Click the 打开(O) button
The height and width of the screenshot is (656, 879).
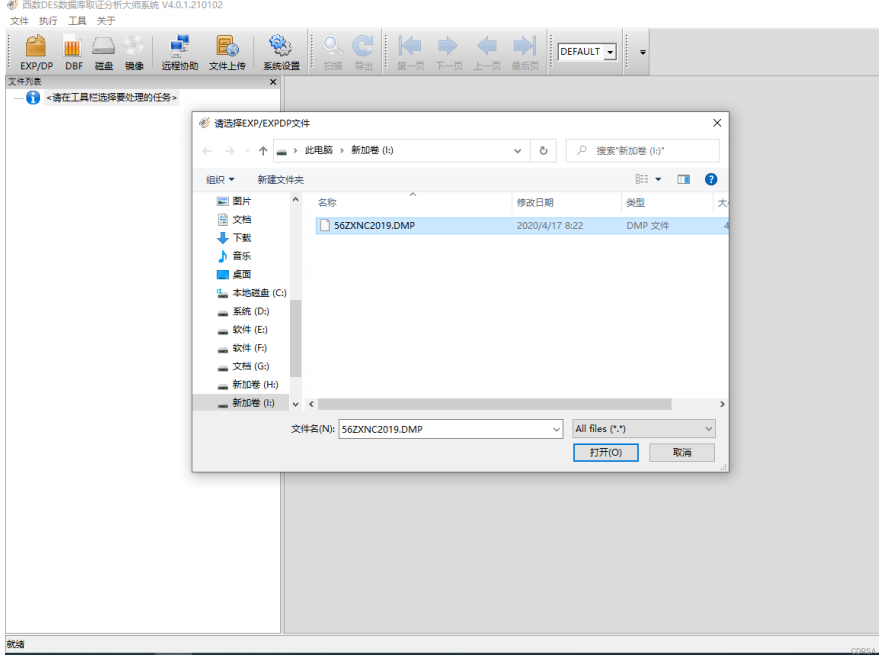pyautogui.click(x=606, y=453)
